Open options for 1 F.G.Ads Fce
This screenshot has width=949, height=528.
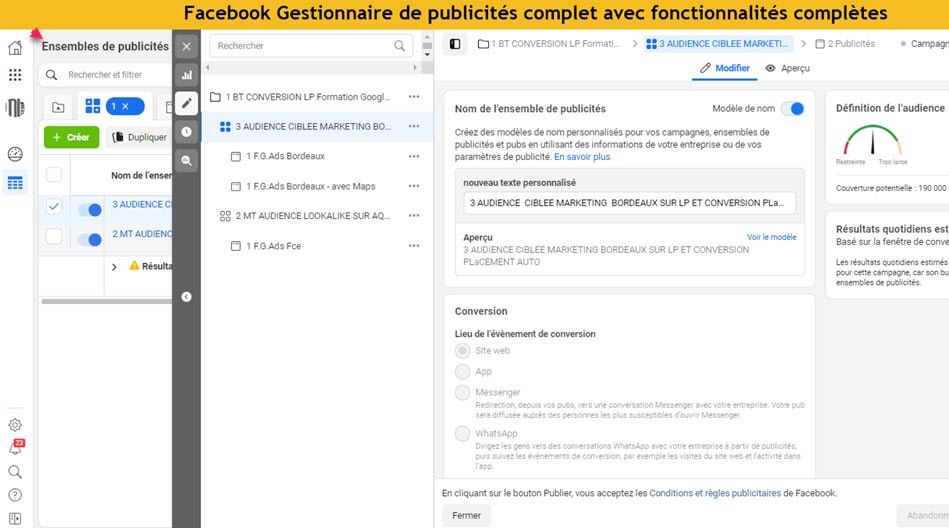coord(414,246)
